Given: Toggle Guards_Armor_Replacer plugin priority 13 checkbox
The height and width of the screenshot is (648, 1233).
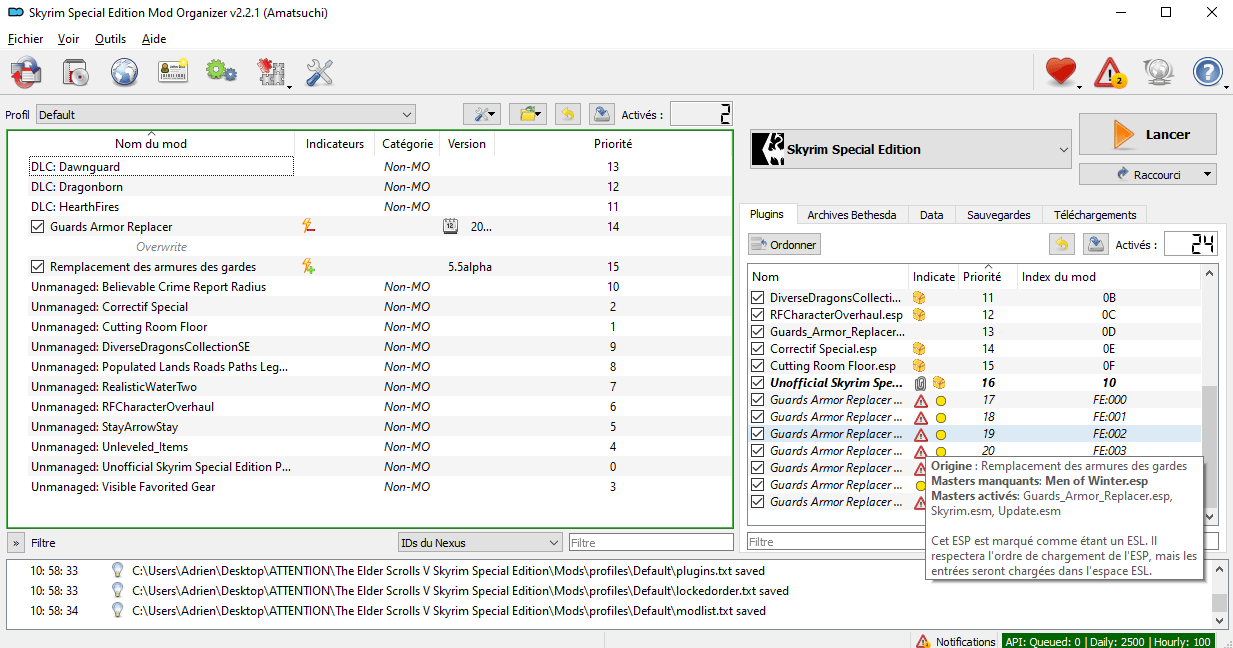Looking at the screenshot, I should [758, 332].
